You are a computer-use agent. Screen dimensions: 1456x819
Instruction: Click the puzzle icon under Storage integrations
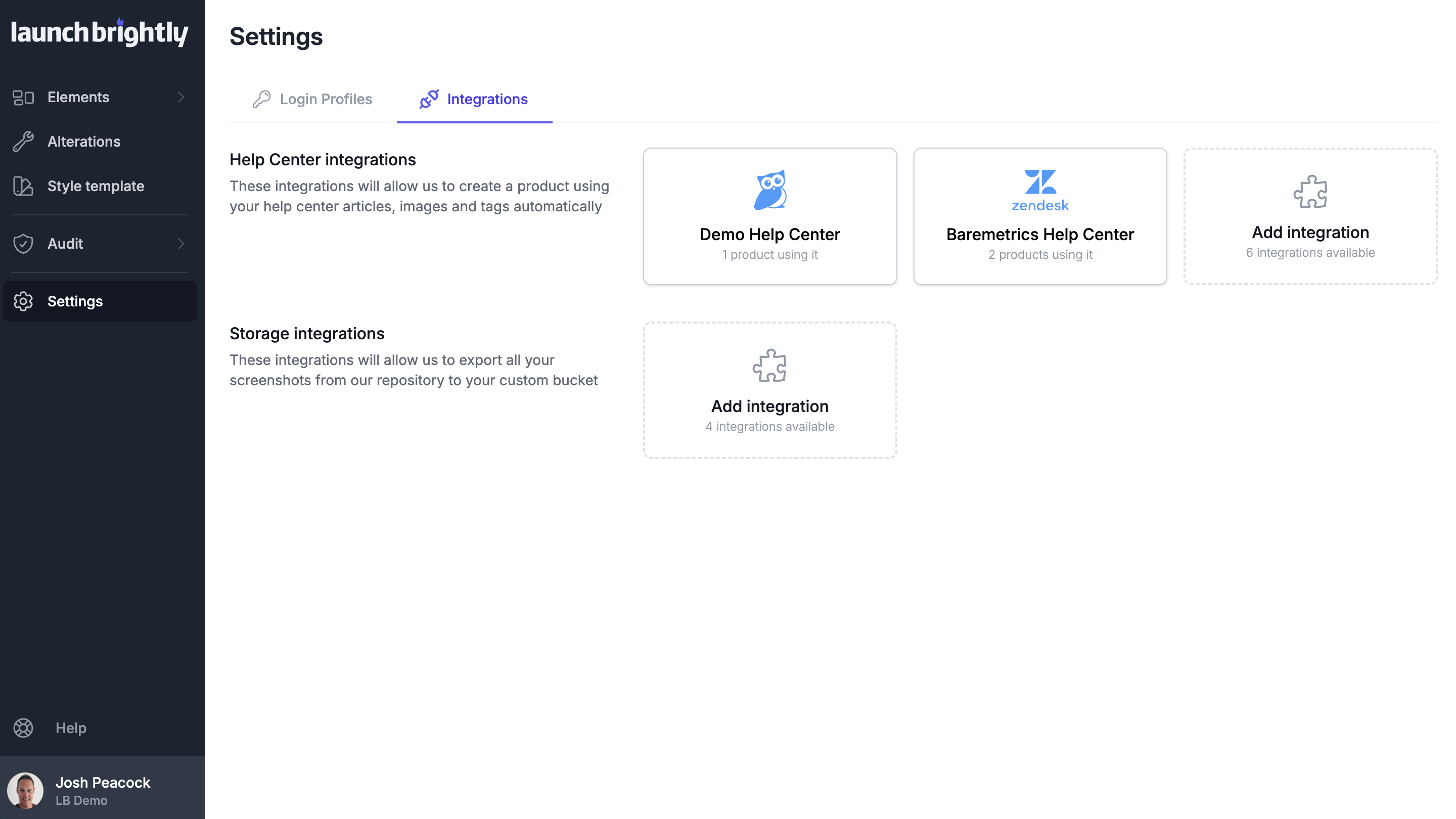point(770,365)
